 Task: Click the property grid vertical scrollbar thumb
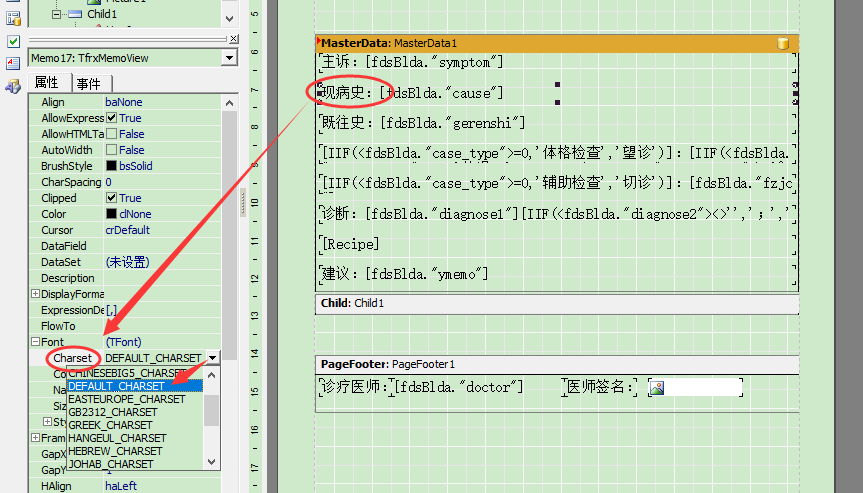pos(230,235)
